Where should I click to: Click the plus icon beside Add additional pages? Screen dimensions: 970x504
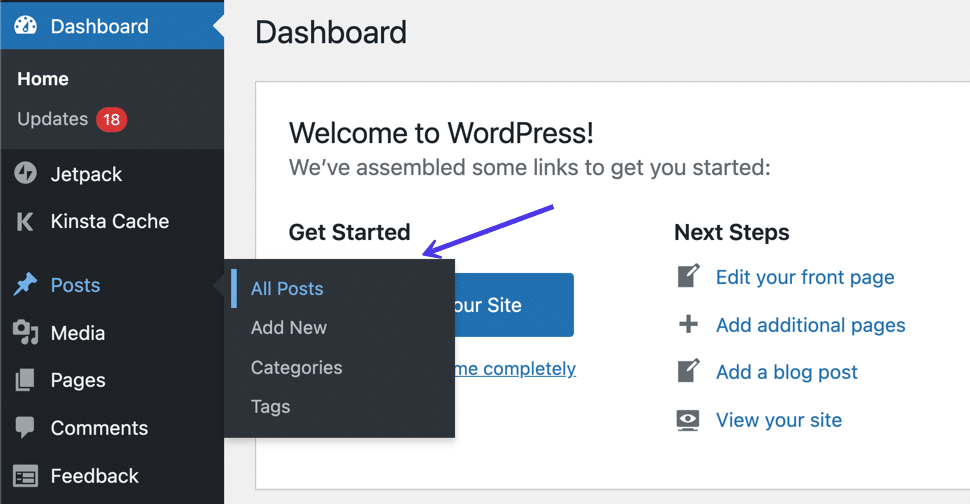tap(688, 325)
